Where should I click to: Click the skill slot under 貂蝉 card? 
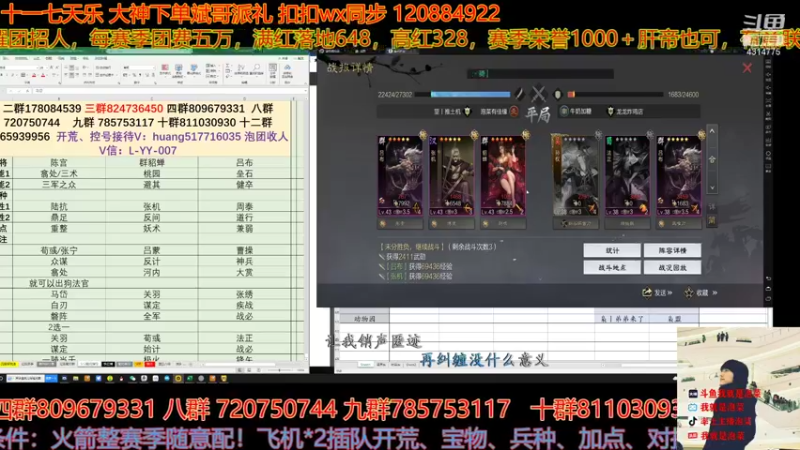tap(503, 223)
